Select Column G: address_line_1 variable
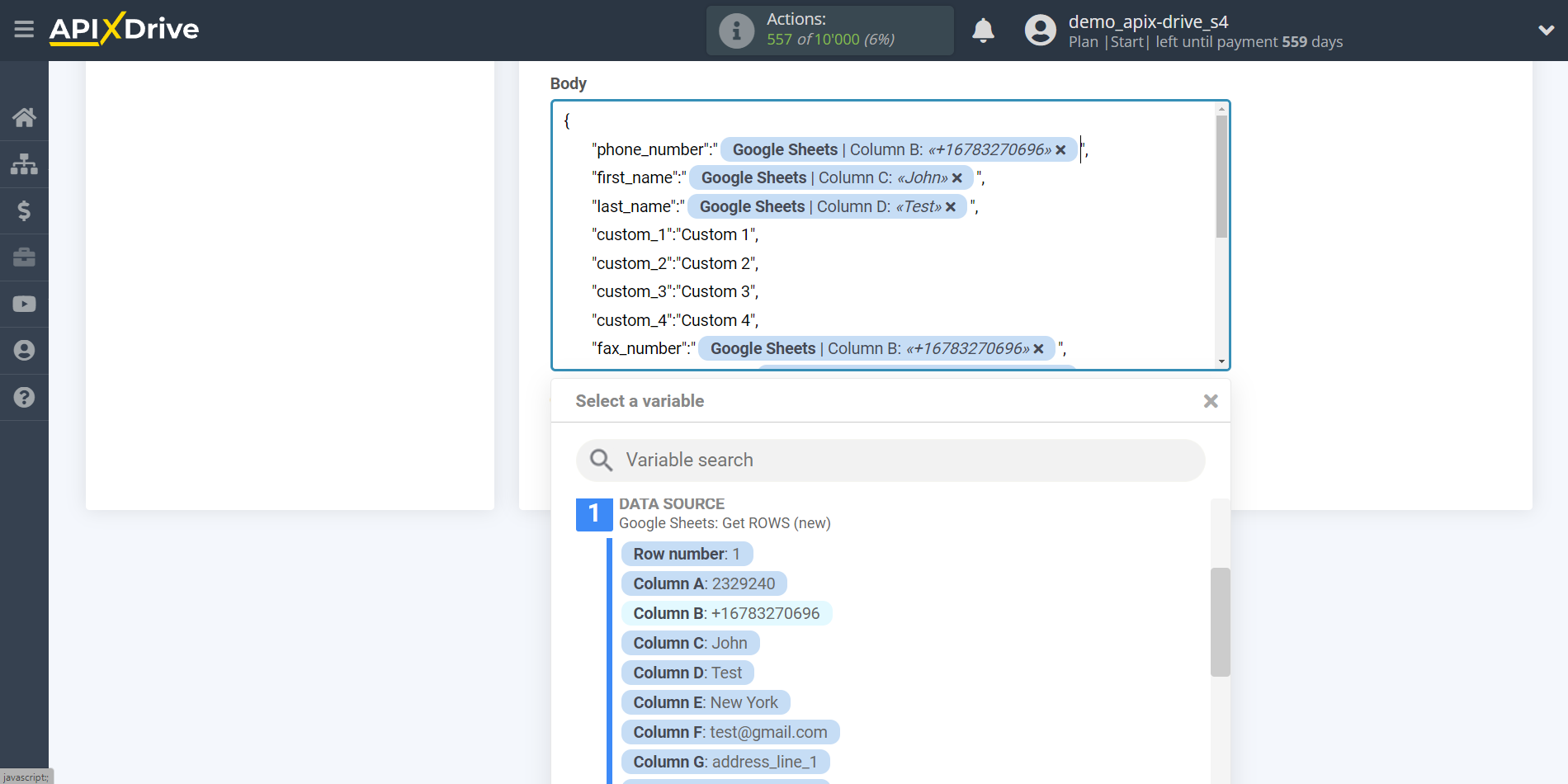The width and height of the screenshot is (1568, 784). coord(725,762)
